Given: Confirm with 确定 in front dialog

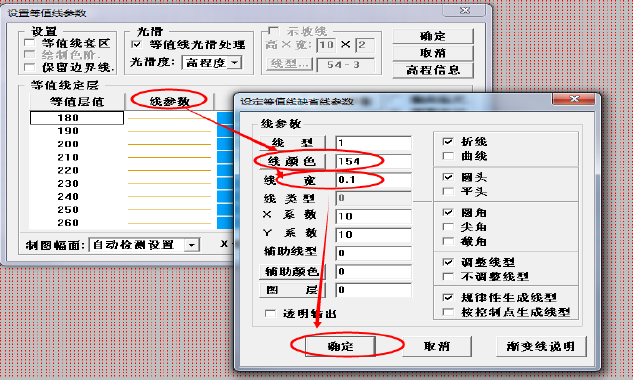Looking at the screenshot, I should (x=340, y=346).
